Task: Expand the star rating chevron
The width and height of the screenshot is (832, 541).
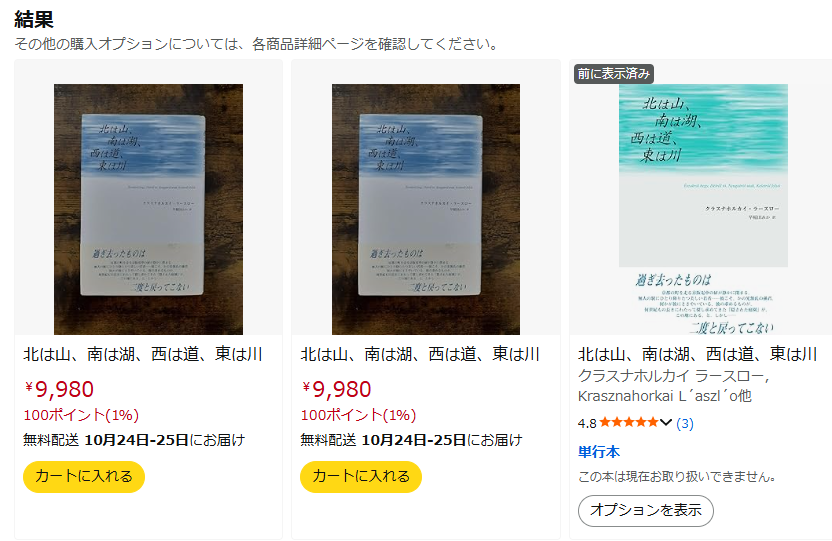Action: [666, 423]
